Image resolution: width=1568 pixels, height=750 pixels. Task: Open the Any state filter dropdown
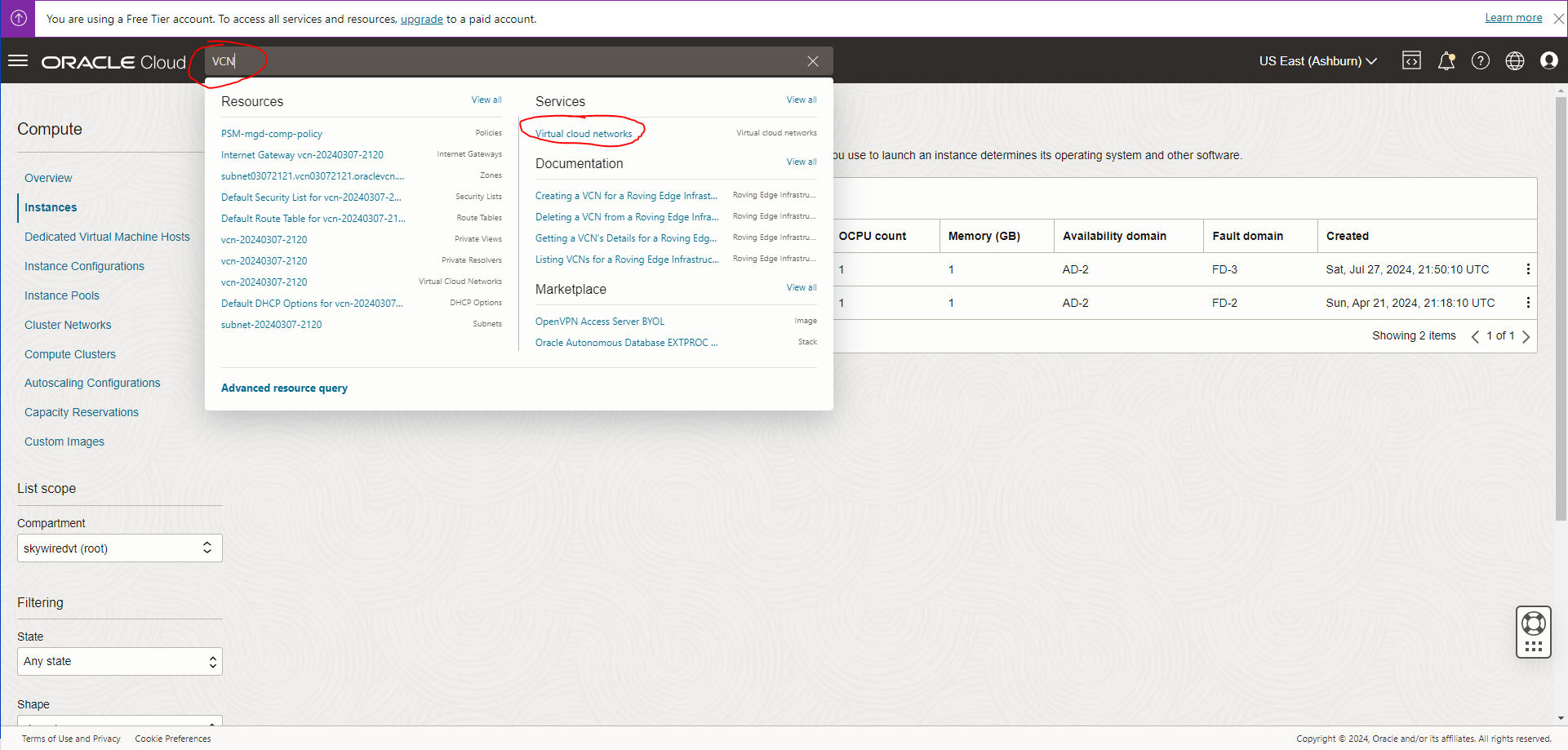[x=120, y=662]
